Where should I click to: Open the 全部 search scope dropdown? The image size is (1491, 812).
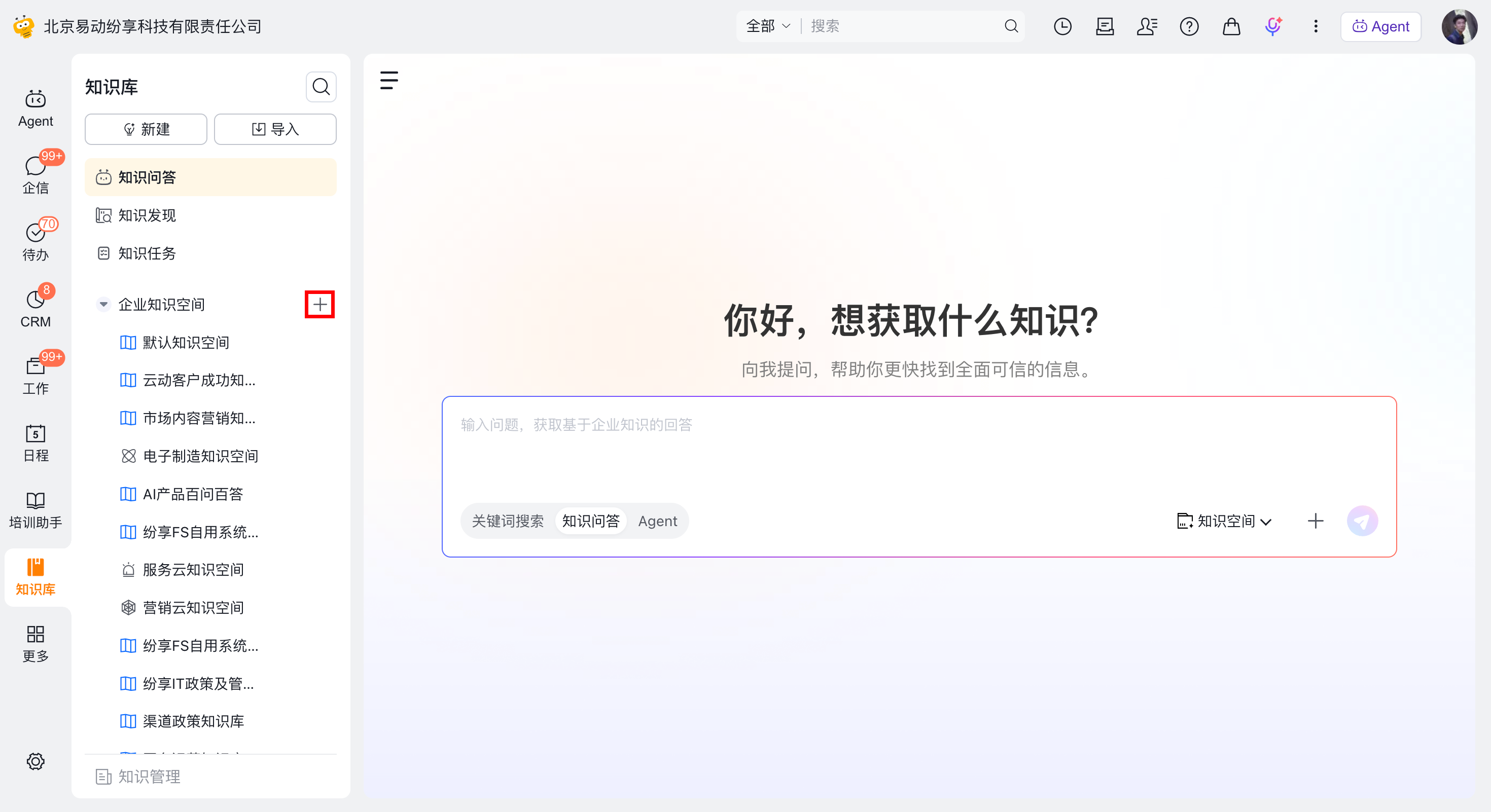[x=767, y=26]
